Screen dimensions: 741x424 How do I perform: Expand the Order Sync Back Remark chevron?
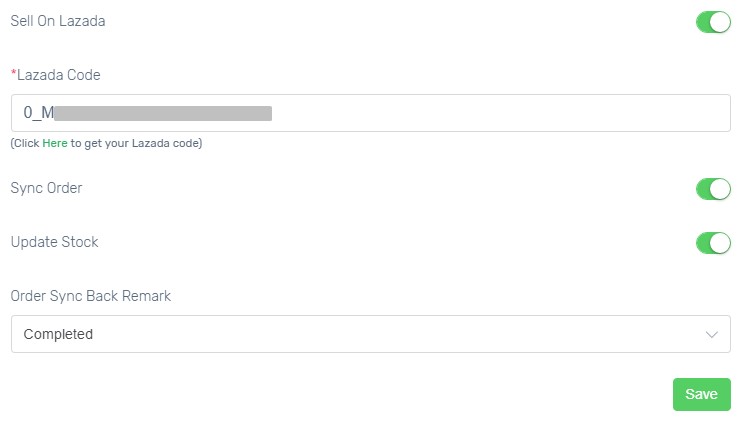click(712, 335)
